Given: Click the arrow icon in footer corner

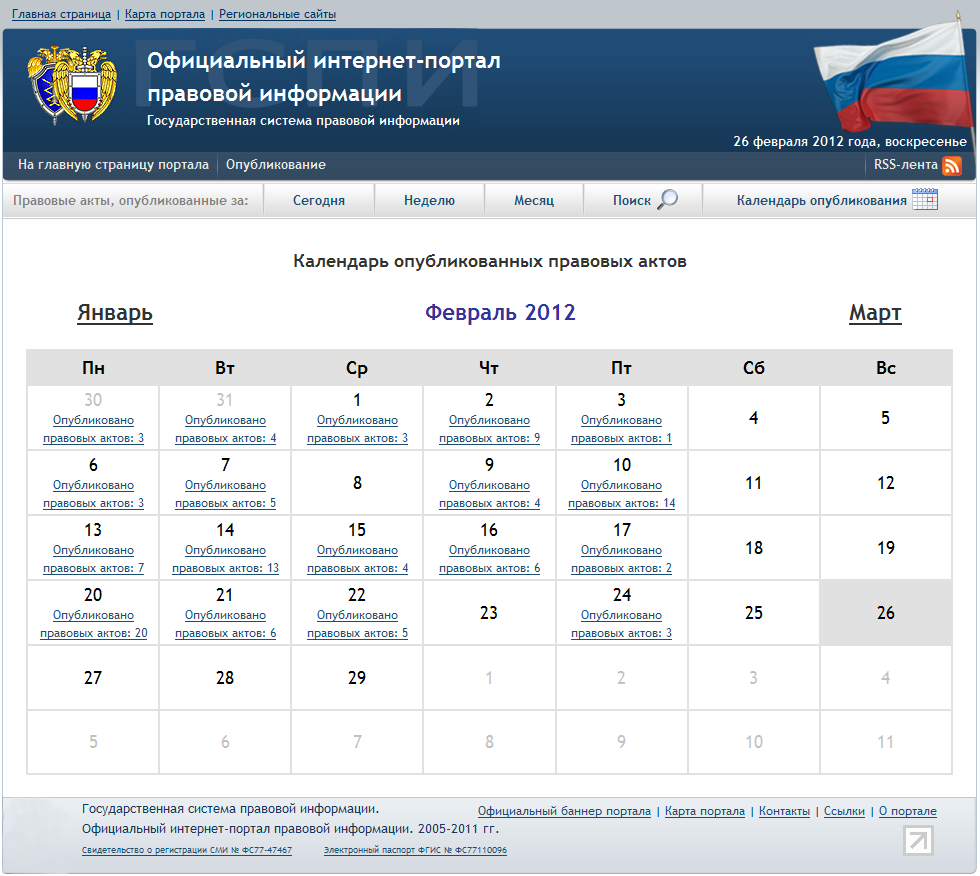Looking at the screenshot, I should point(917,840).
